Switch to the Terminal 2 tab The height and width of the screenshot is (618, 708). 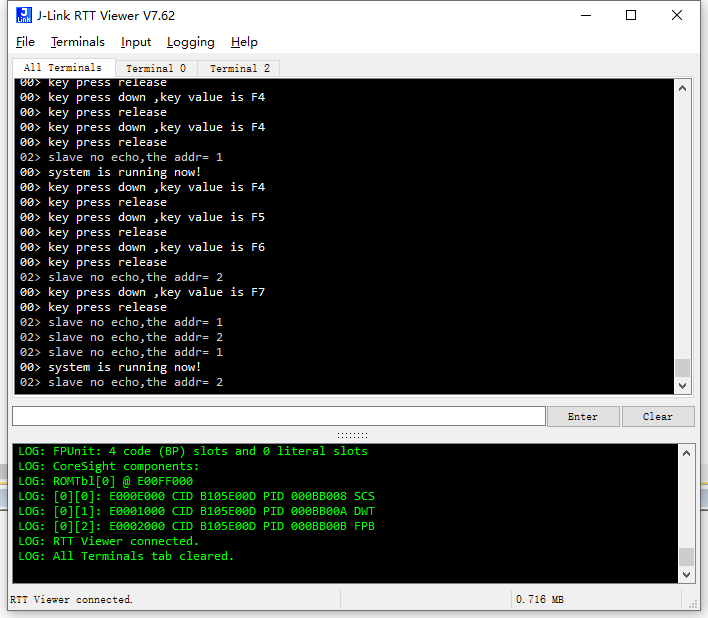click(239, 69)
